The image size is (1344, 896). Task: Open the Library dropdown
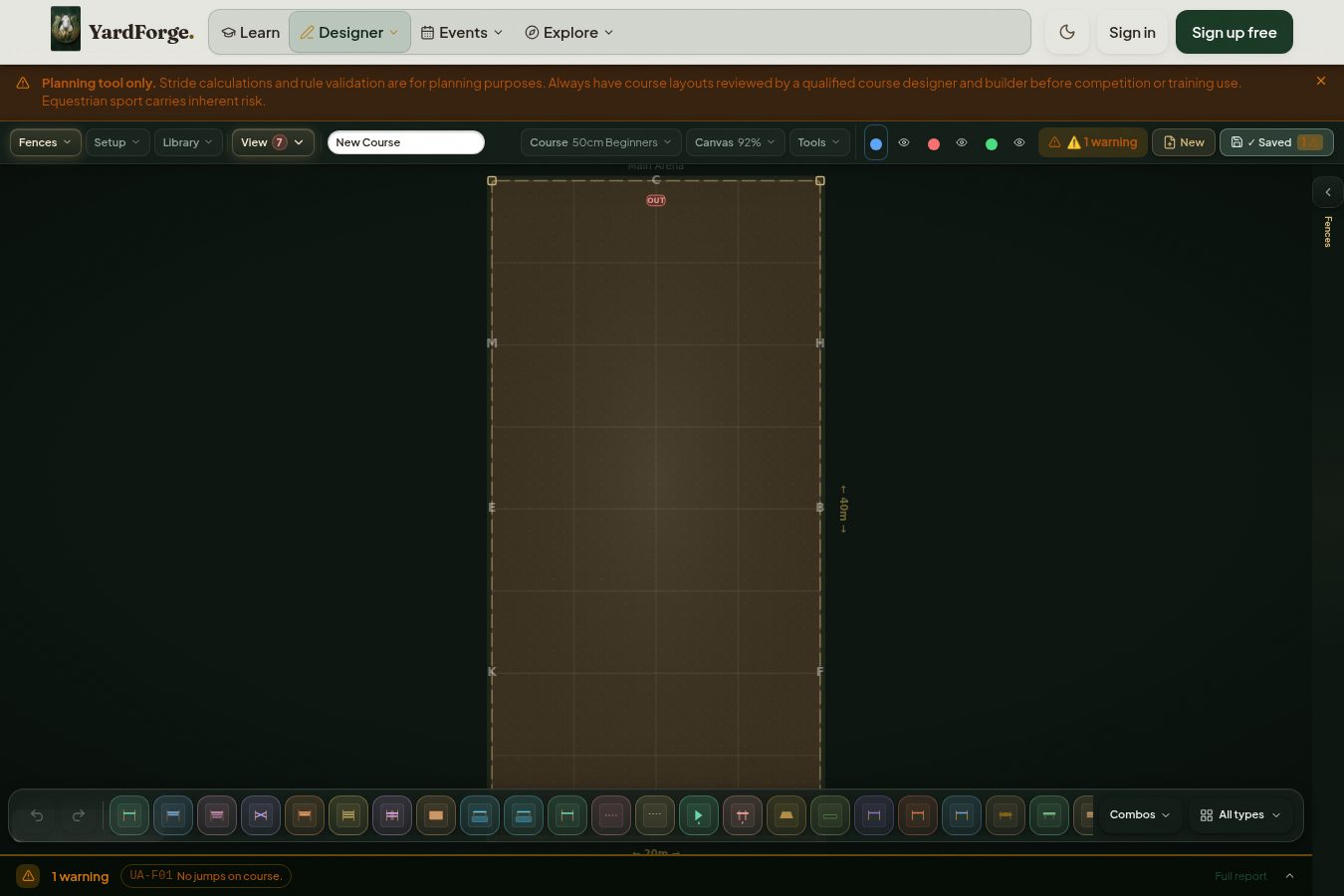[188, 142]
